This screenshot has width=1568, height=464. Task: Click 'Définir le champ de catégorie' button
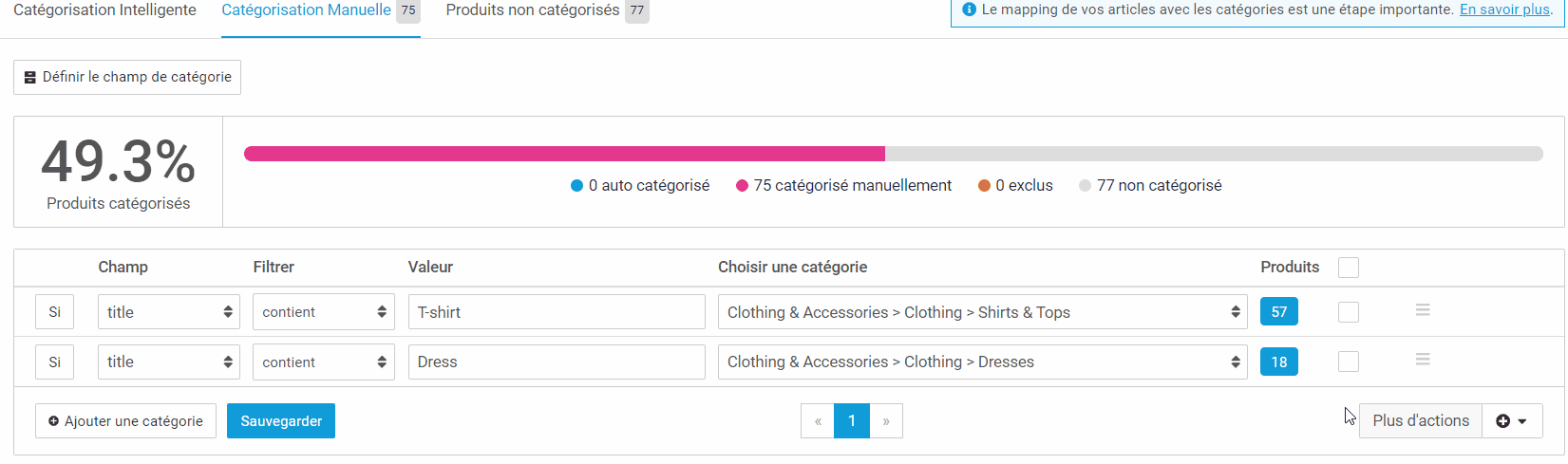(127, 77)
